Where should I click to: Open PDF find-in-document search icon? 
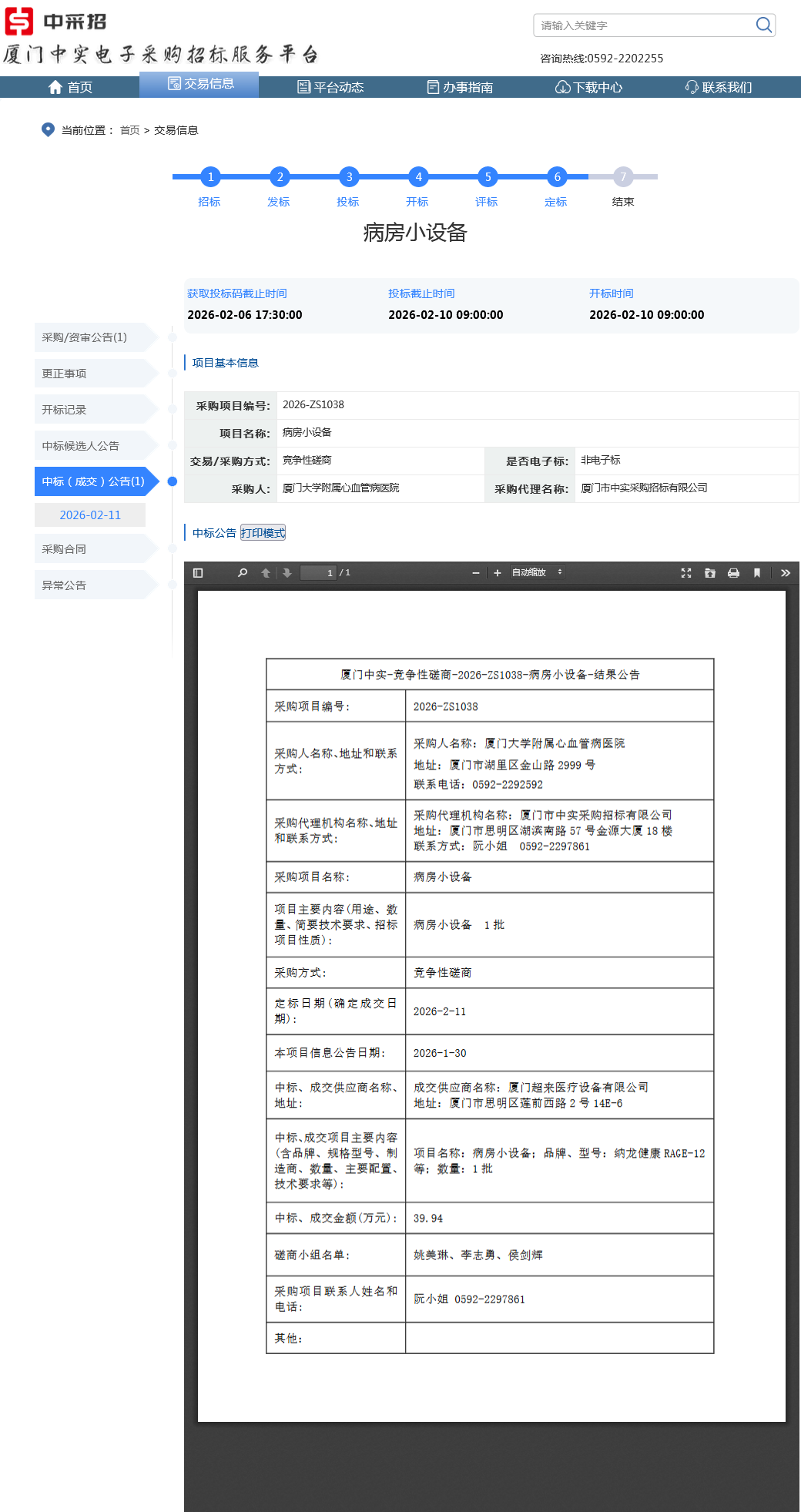coord(243,573)
